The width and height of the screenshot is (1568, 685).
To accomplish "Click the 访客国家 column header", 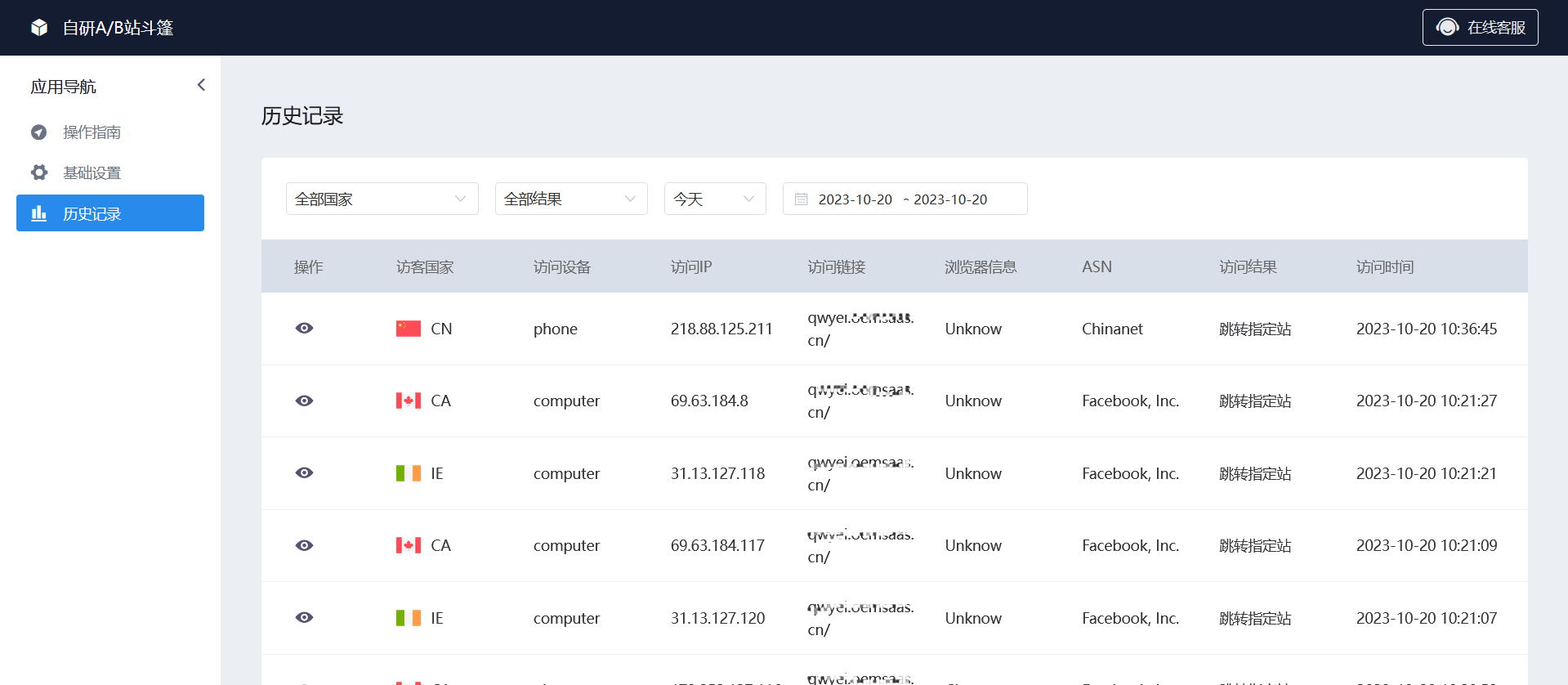I will [x=425, y=266].
